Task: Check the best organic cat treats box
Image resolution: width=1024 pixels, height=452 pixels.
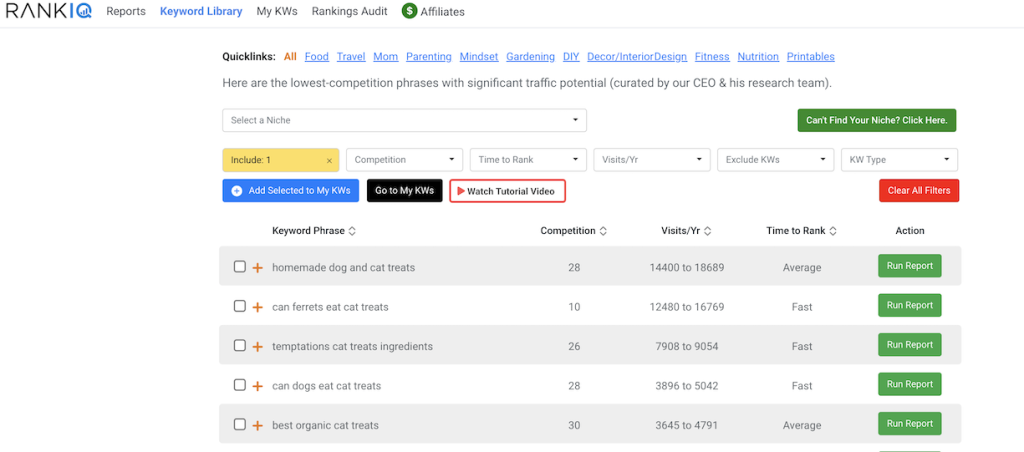Action: point(240,424)
